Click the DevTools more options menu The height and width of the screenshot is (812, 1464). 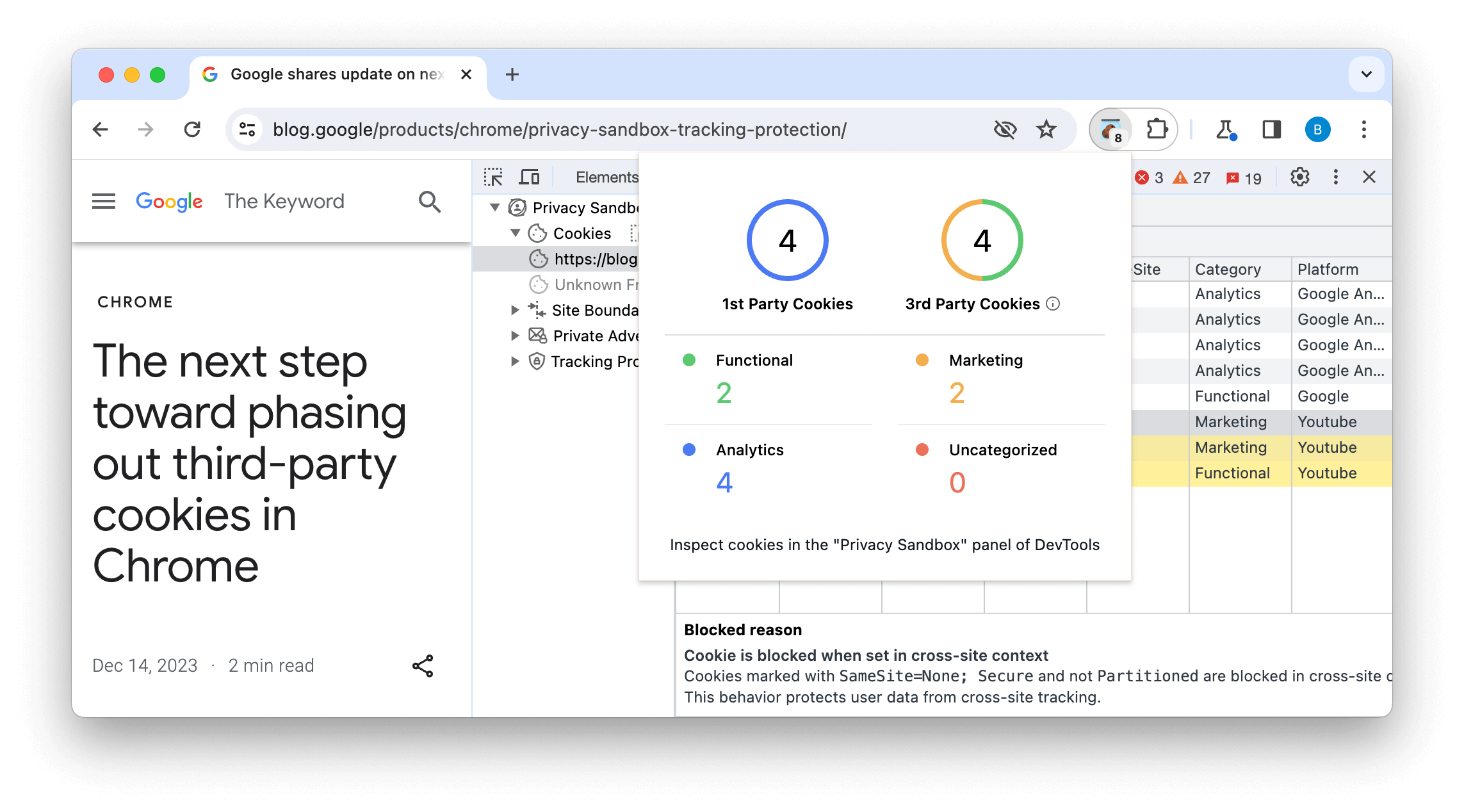click(1338, 178)
